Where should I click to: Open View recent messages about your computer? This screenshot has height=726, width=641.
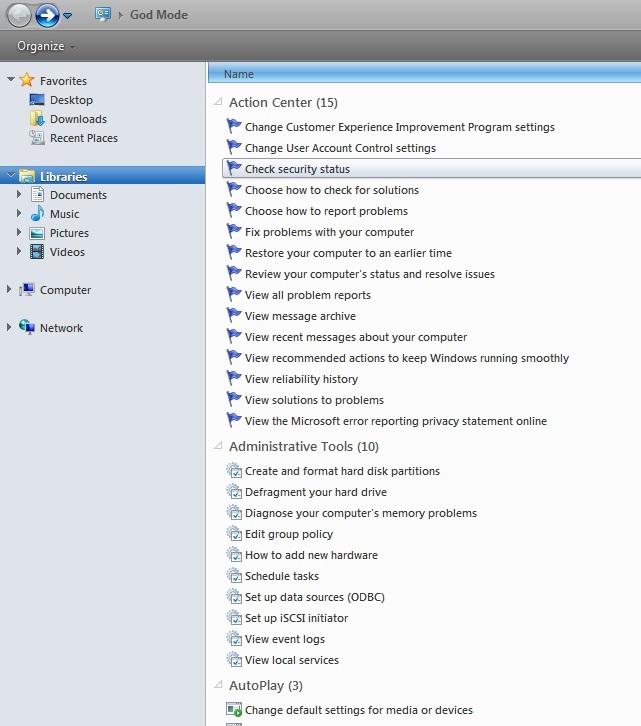click(356, 337)
